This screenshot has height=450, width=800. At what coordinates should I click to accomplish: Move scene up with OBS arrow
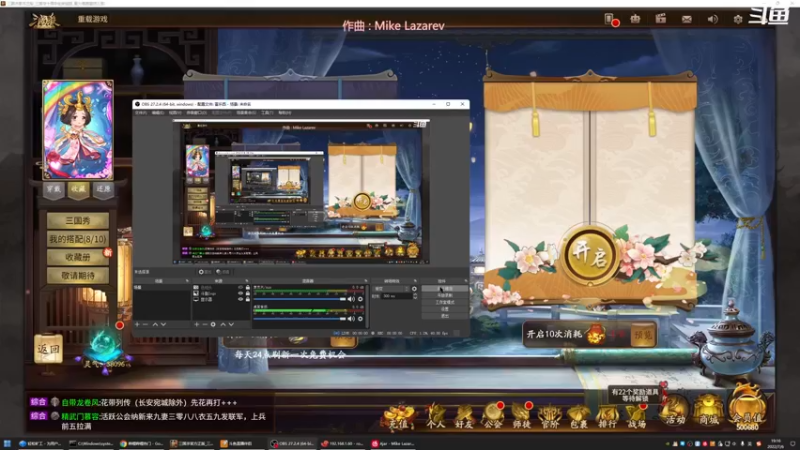pyautogui.click(x=155, y=324)
